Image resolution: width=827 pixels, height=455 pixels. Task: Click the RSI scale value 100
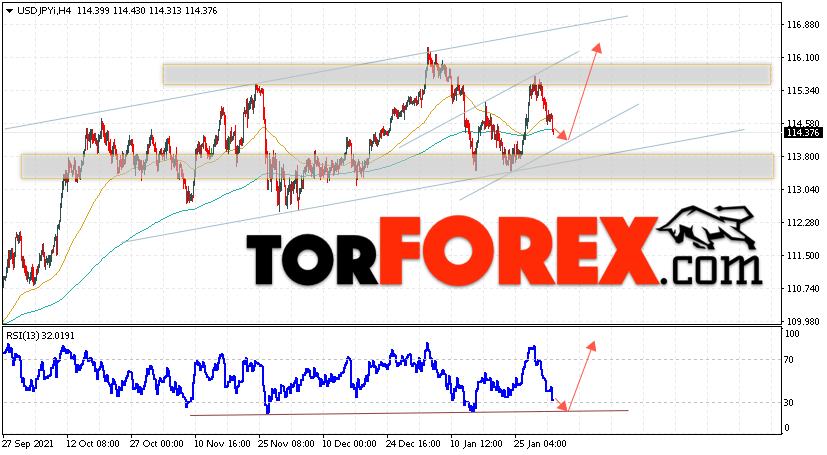(x=792, y=334)
